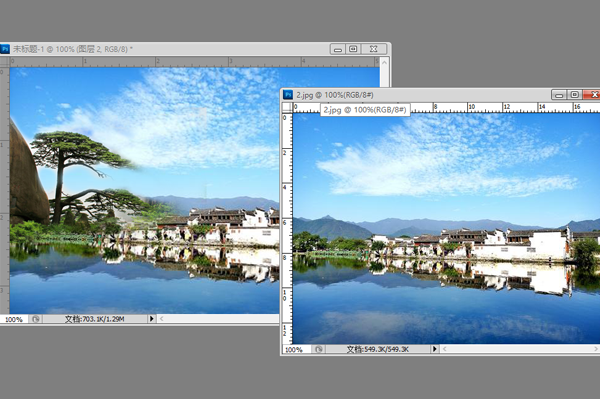This screenshot has width=600, height=399.
Task: Click ruler origin corner box in 2.jpg window
Action: pyautogui.click(x=287, y=107)
